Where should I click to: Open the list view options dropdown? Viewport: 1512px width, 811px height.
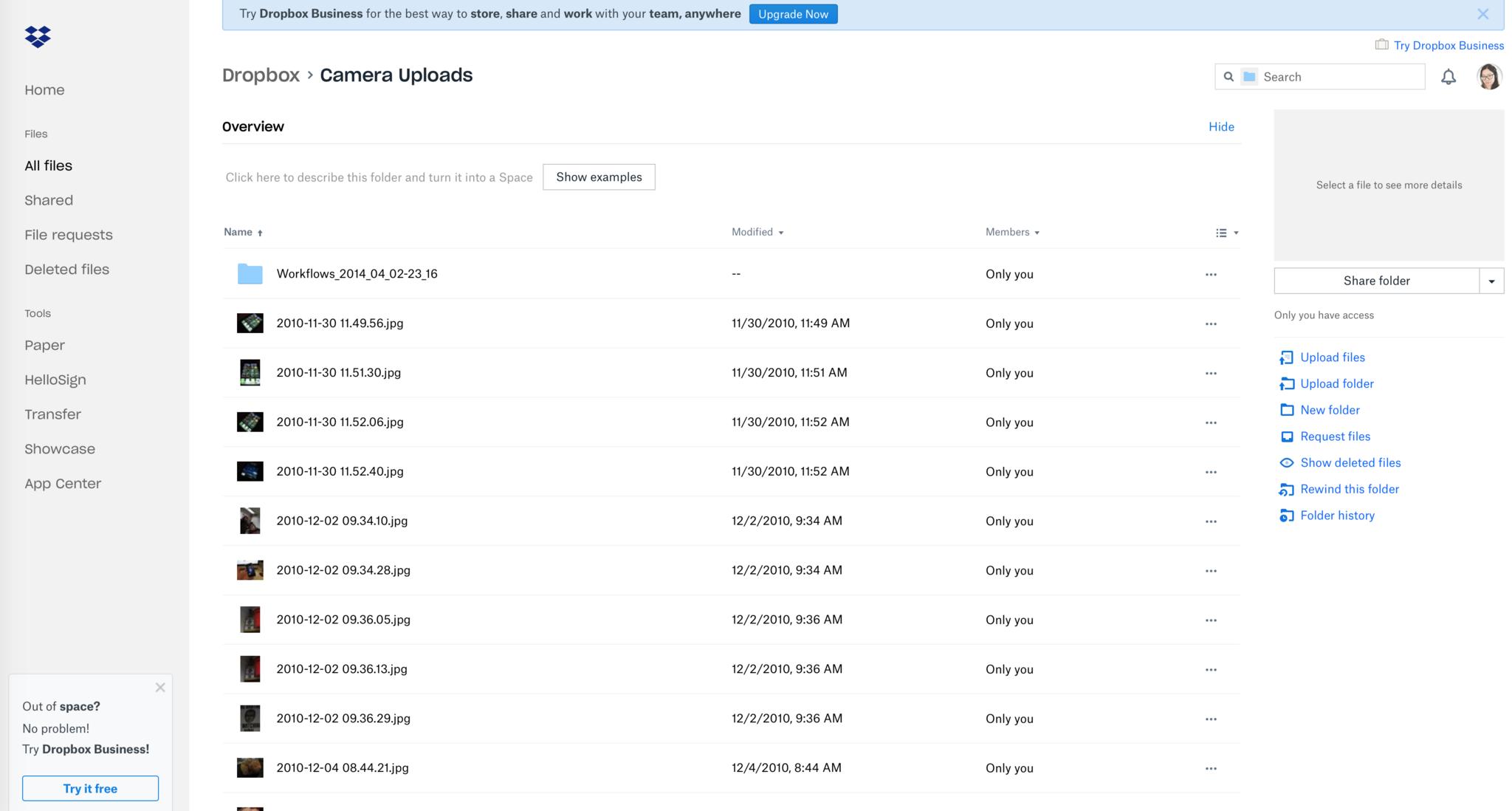pyautogui.click(x=1227, y=233)
